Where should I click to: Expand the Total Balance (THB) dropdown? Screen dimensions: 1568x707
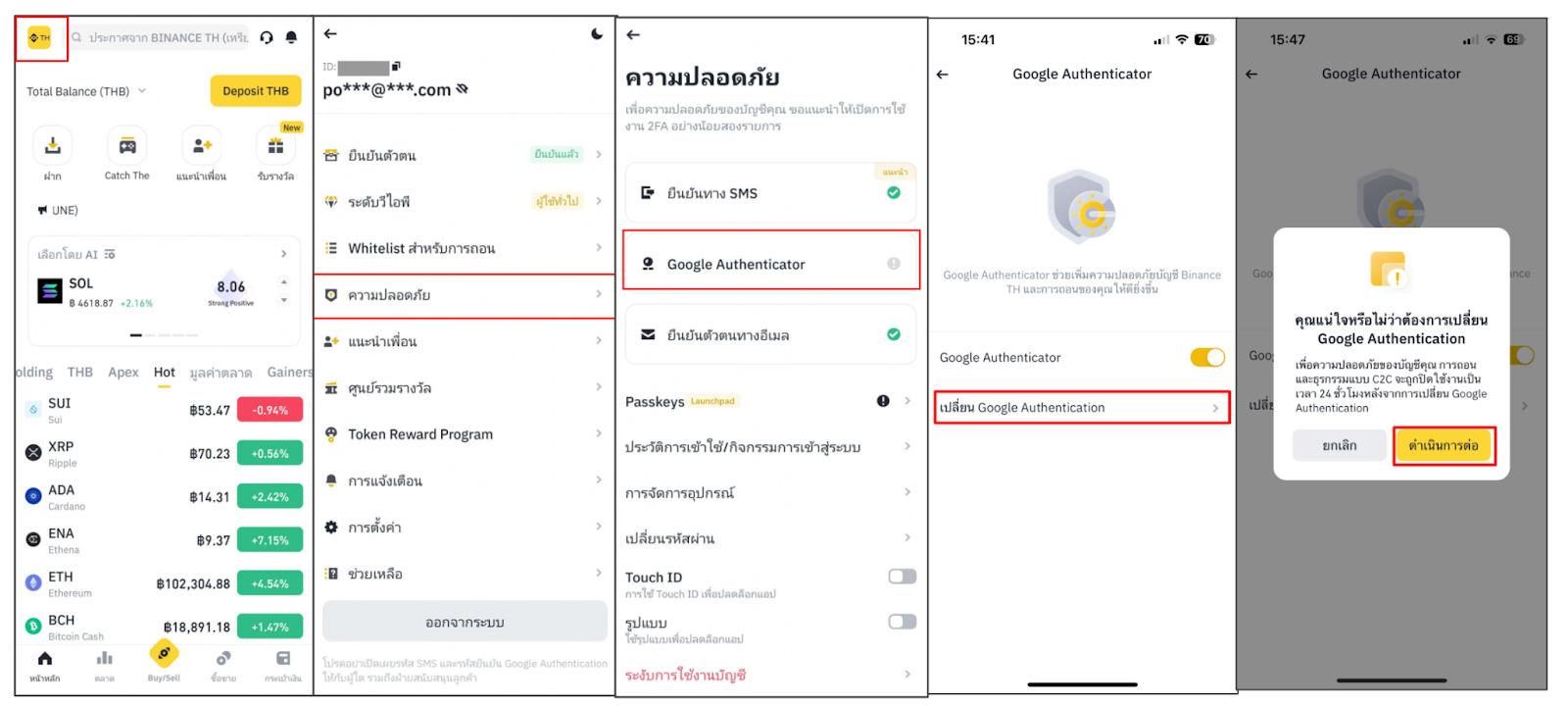142,91
